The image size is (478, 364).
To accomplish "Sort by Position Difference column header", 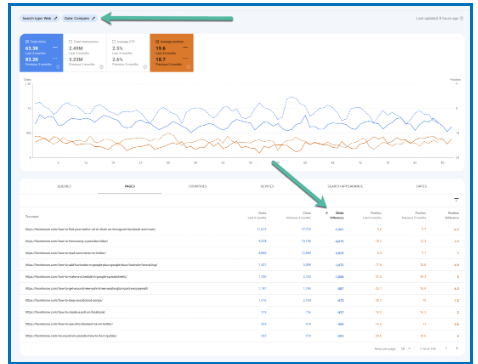I will tap(453, 215).
